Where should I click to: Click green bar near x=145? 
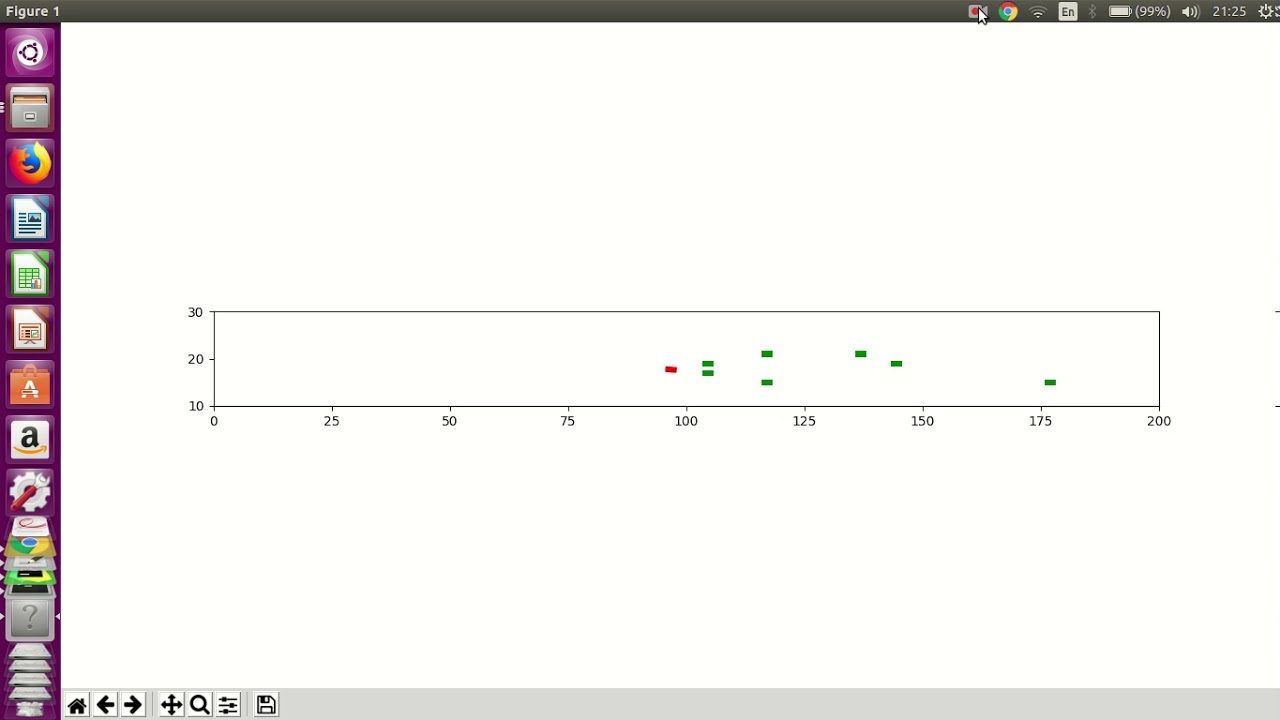[896, 364]
